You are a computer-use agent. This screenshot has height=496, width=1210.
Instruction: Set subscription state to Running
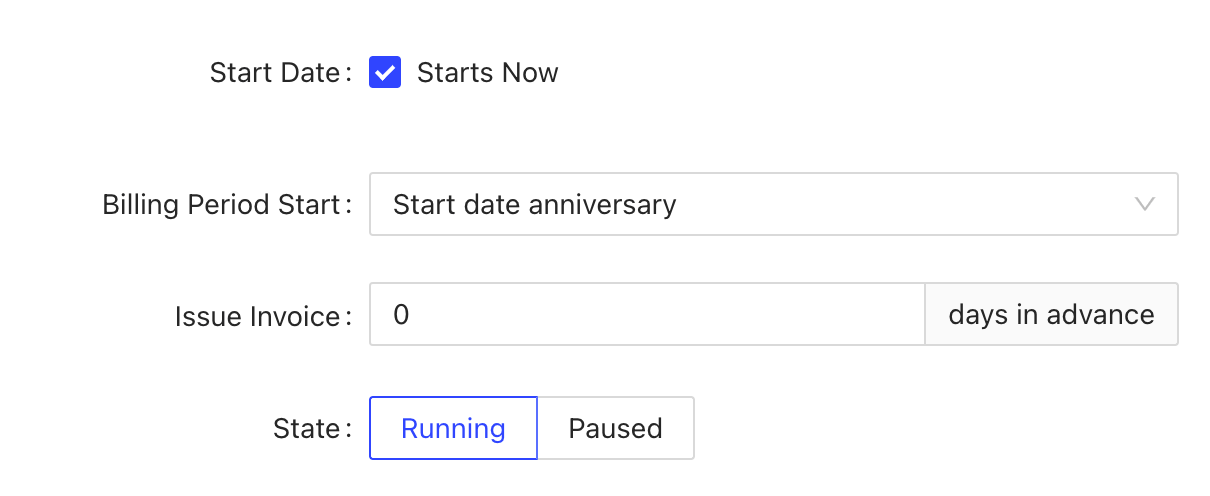[x=453, y=429]
